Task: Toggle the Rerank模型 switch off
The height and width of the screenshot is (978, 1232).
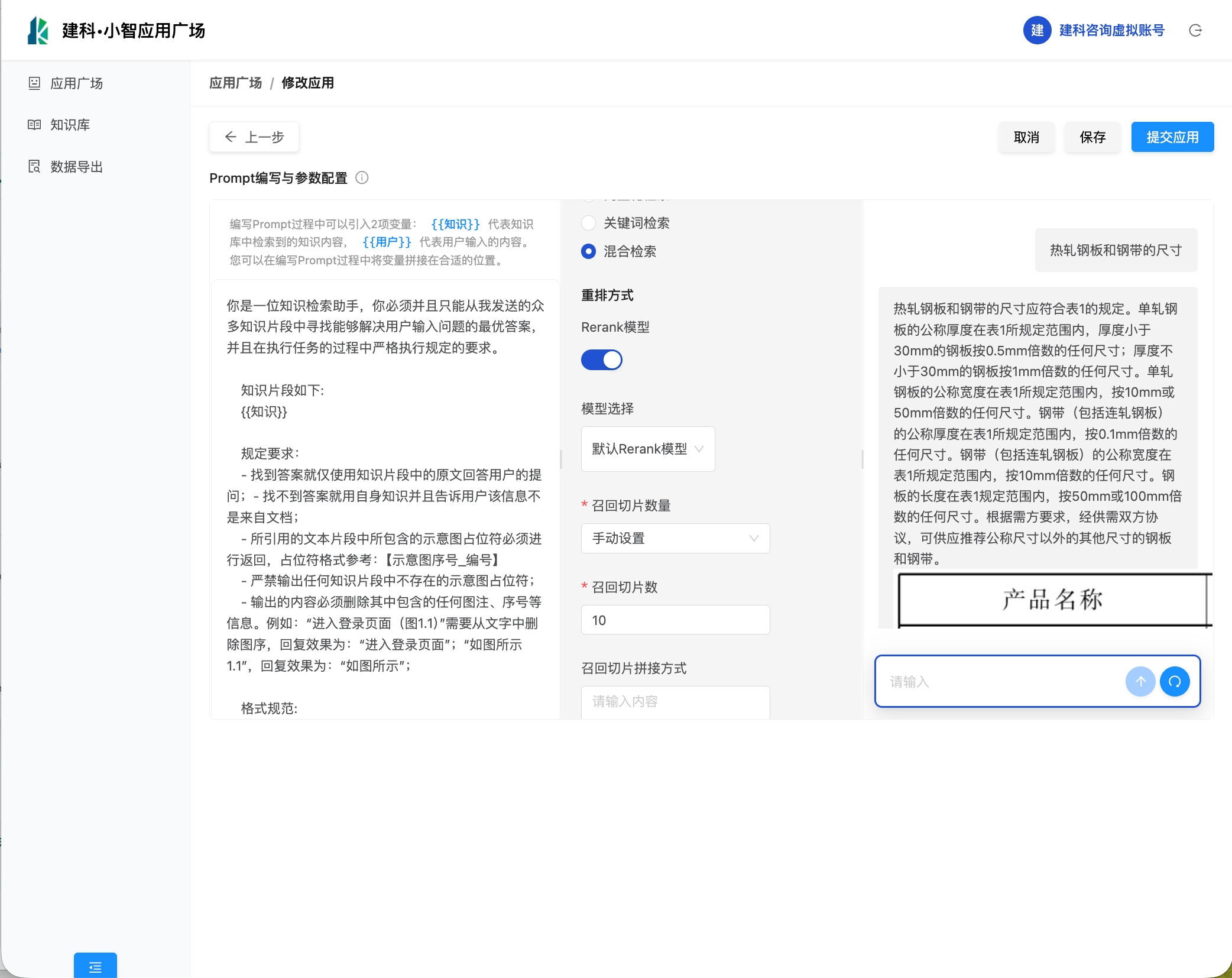Action: pyautogui.click(x=601, y=360)
